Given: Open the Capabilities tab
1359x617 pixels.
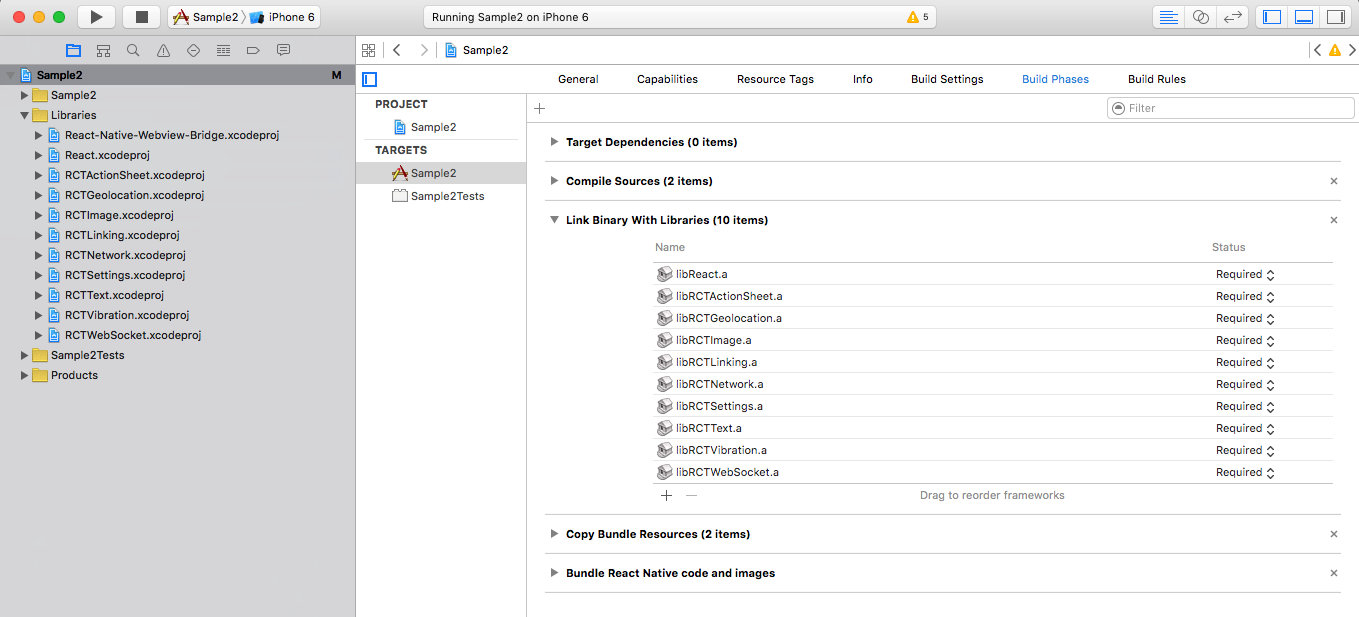Looking at the screenshot, I should 667,79.
